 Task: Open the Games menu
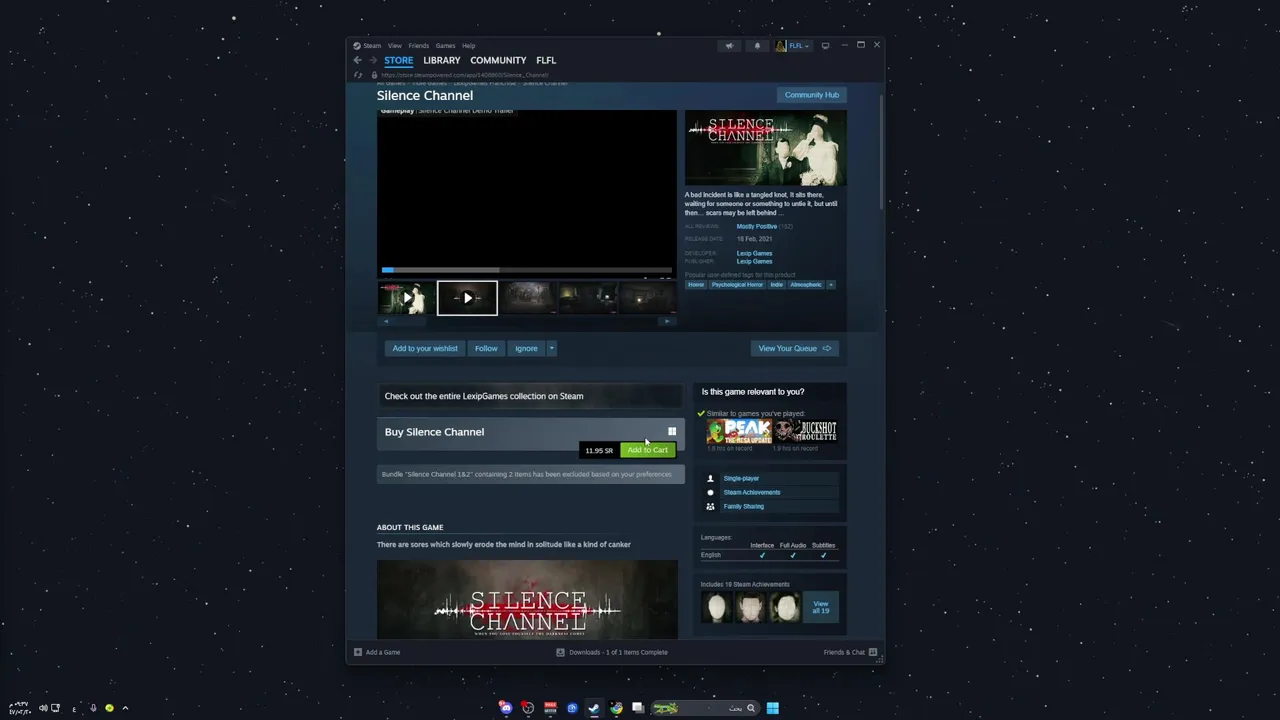(x=445, y=45)
